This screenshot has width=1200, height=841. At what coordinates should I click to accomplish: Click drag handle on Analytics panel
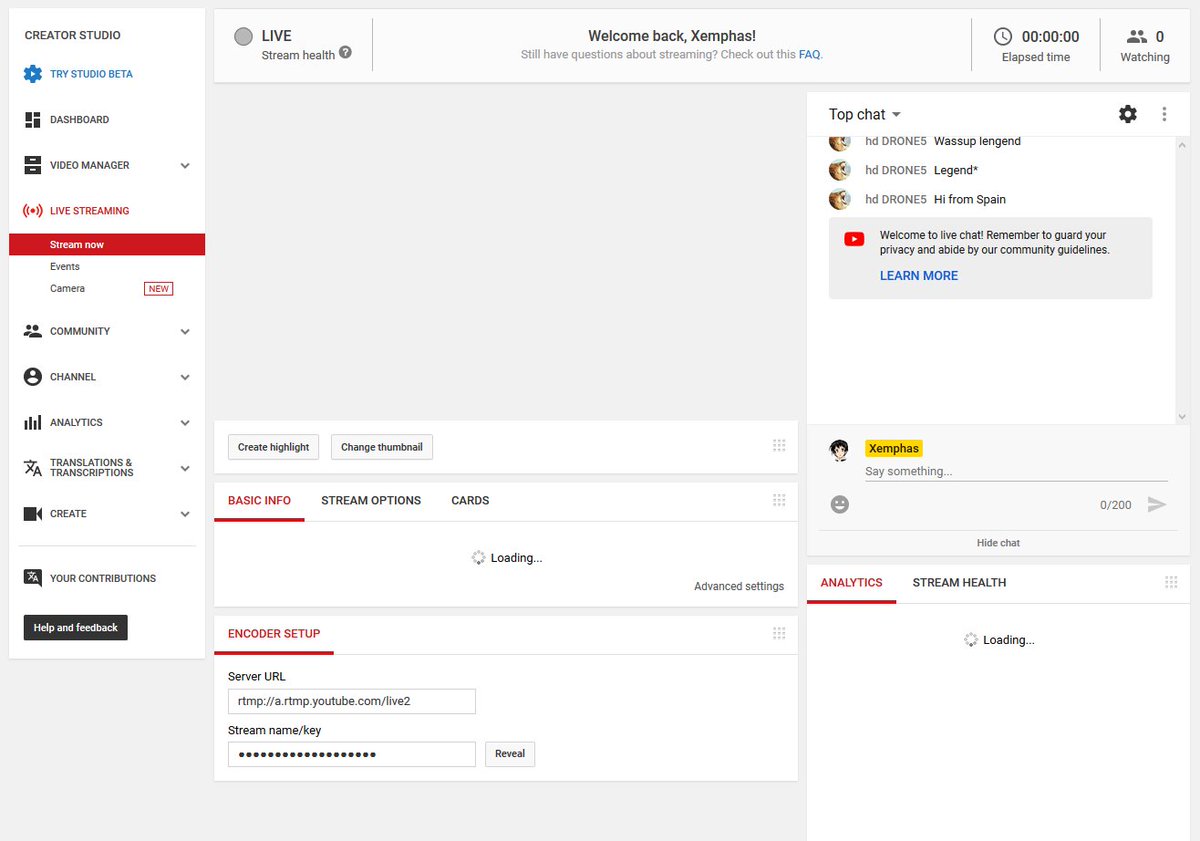tap(1172, 582)
